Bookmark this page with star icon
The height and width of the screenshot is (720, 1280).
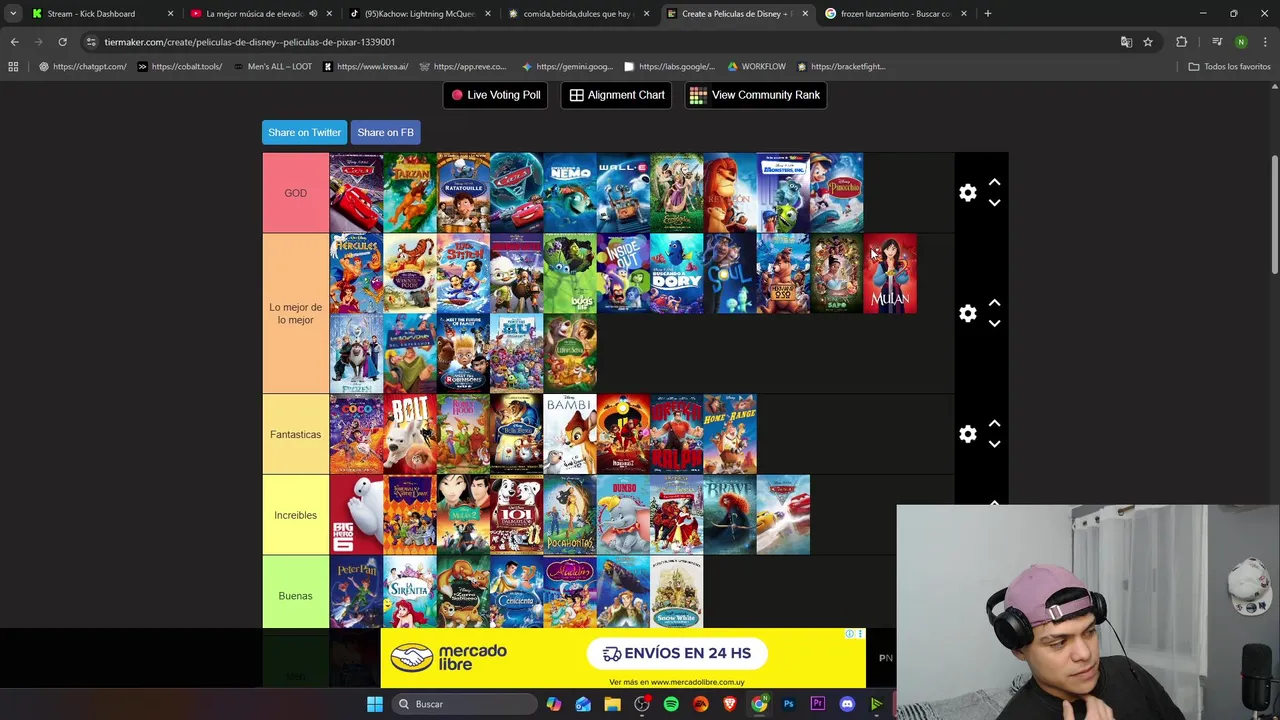pos(1148,42)
